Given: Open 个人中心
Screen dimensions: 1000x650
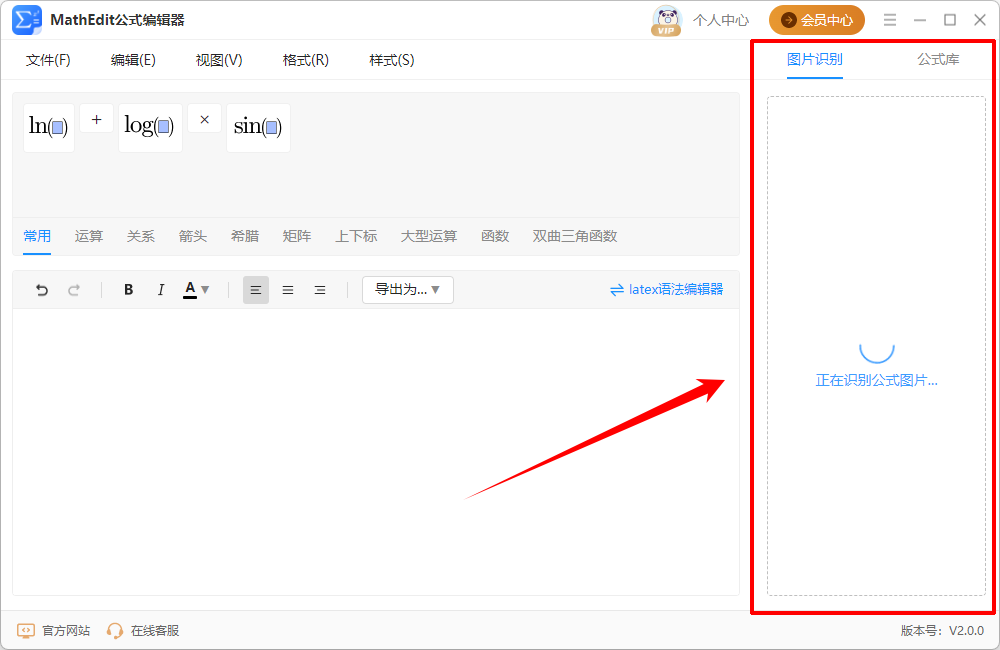Looking at the screenshot, I should coord(721,20).
